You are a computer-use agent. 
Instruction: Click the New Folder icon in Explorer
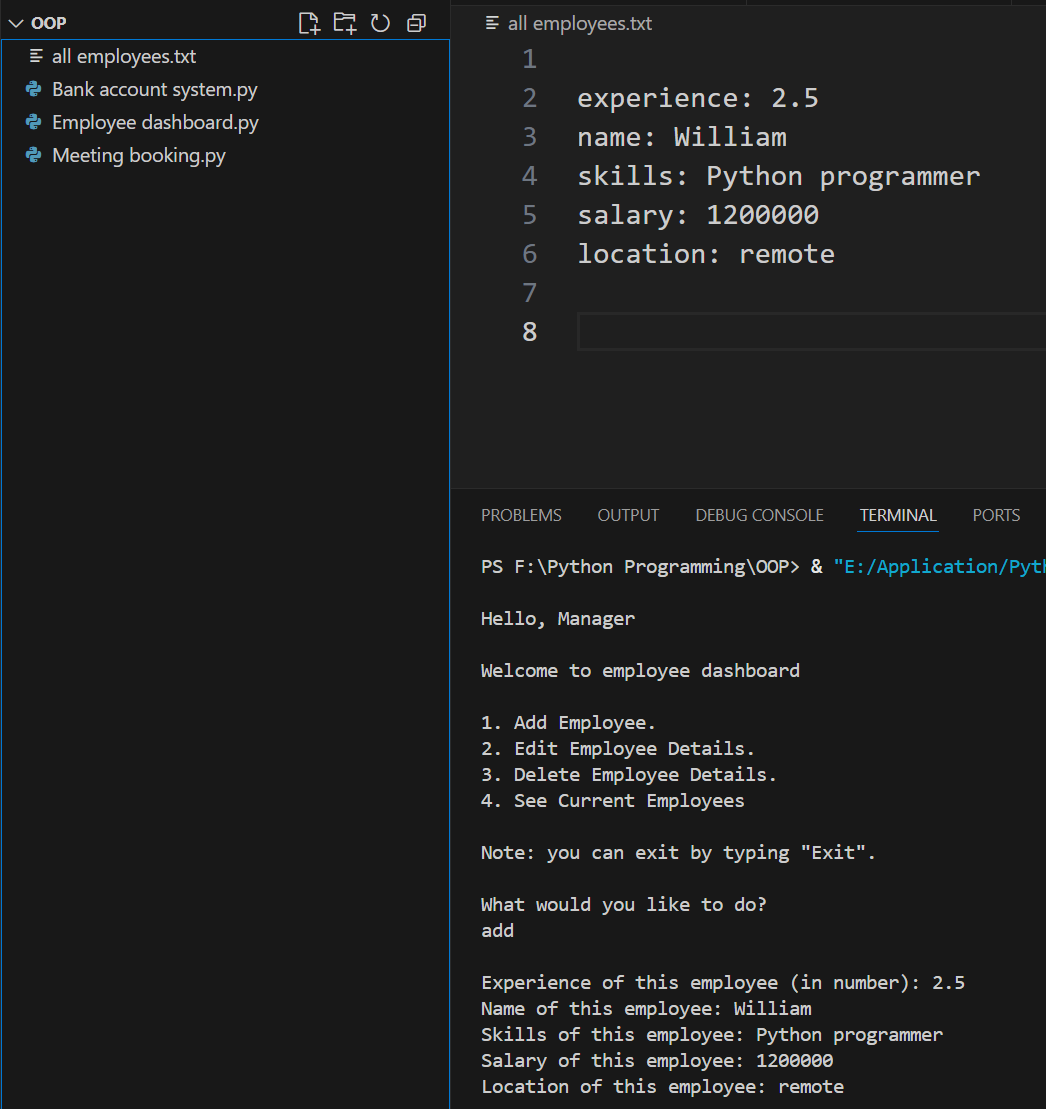click(x=345, y=23)
